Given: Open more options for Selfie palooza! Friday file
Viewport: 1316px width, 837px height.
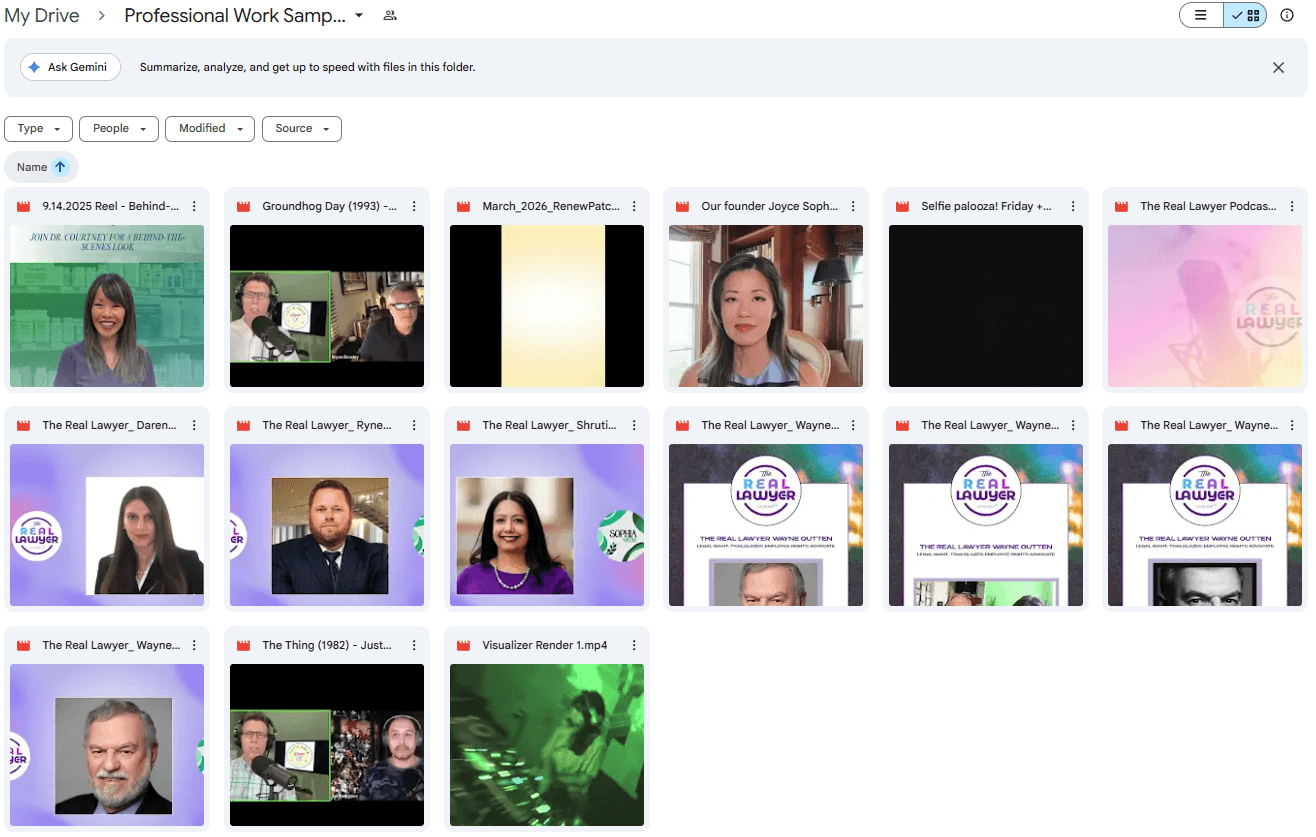Looking at the screenshot, I should click(x=1073, y=206).
